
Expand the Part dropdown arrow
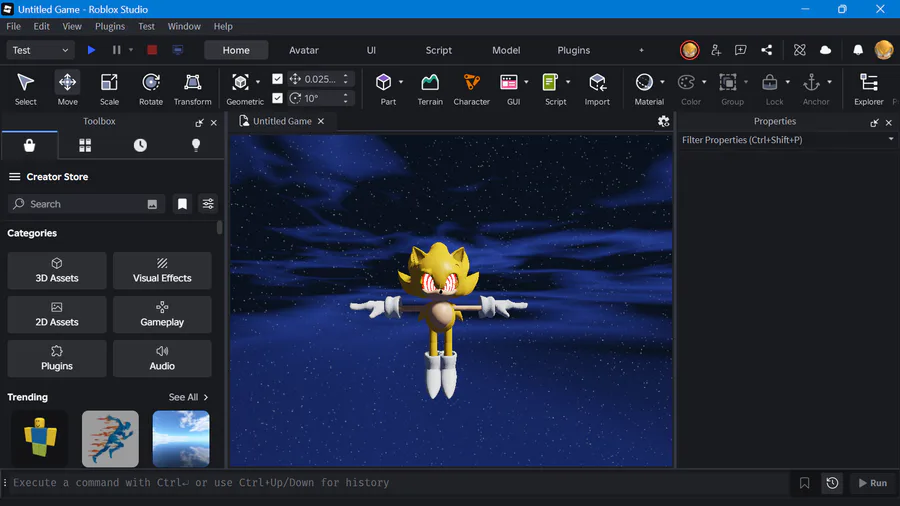(401, 82)
